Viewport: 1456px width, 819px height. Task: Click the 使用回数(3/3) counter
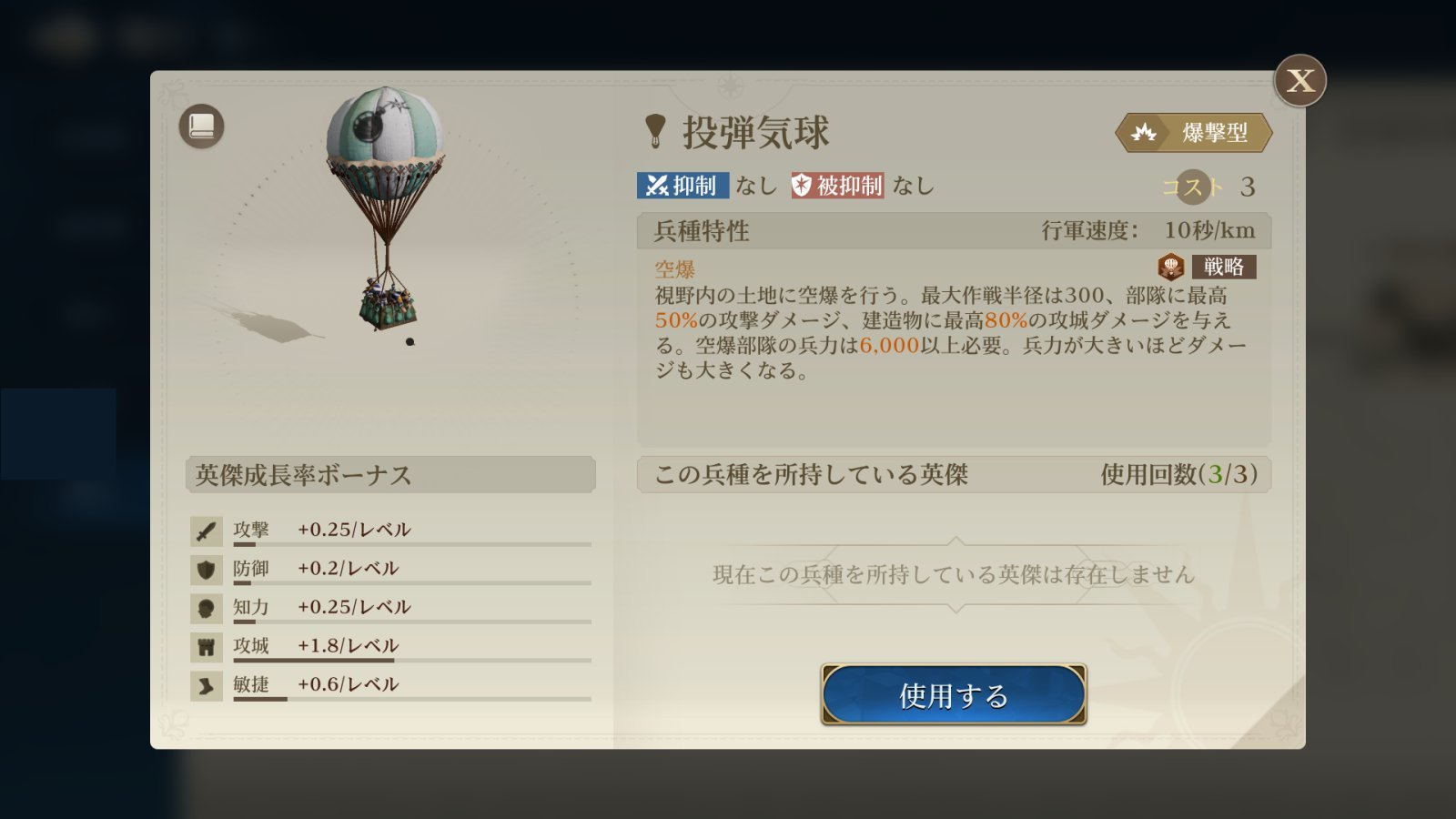[x=1179, y=474]
